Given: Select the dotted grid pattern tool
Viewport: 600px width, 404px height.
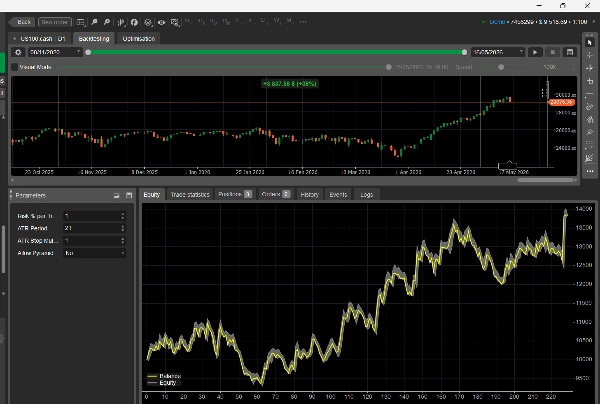Looking at the screenshot, I should point(590,145).
